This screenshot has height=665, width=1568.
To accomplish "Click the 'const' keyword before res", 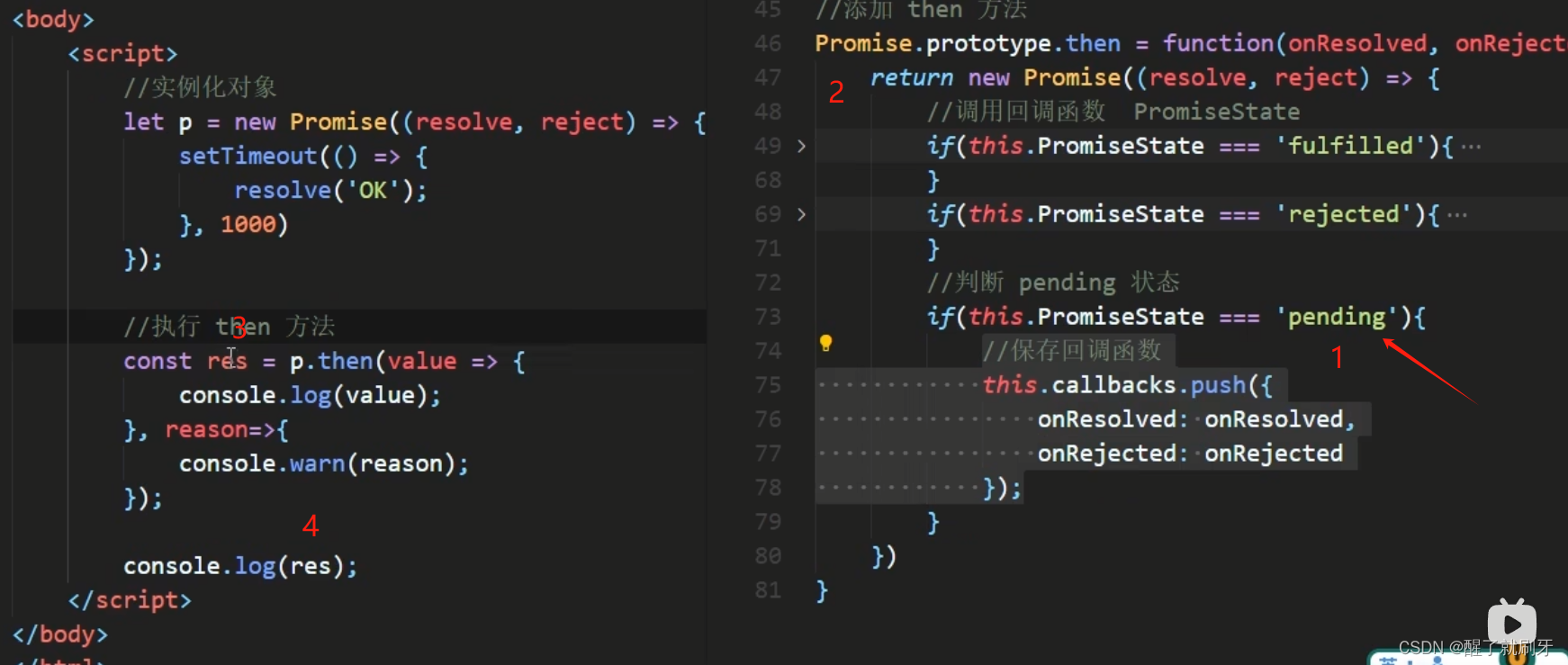I will point(158,361).
